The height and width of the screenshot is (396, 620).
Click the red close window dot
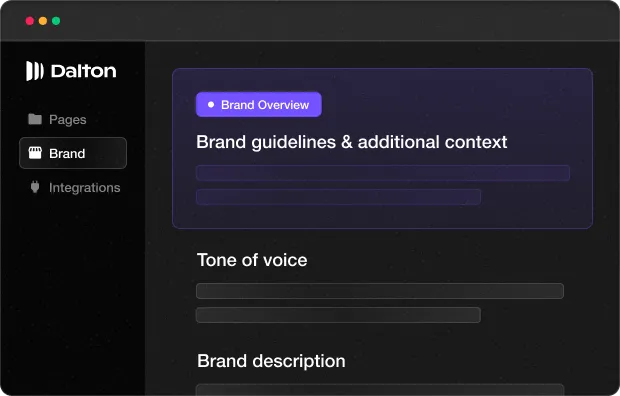point(30,21)
